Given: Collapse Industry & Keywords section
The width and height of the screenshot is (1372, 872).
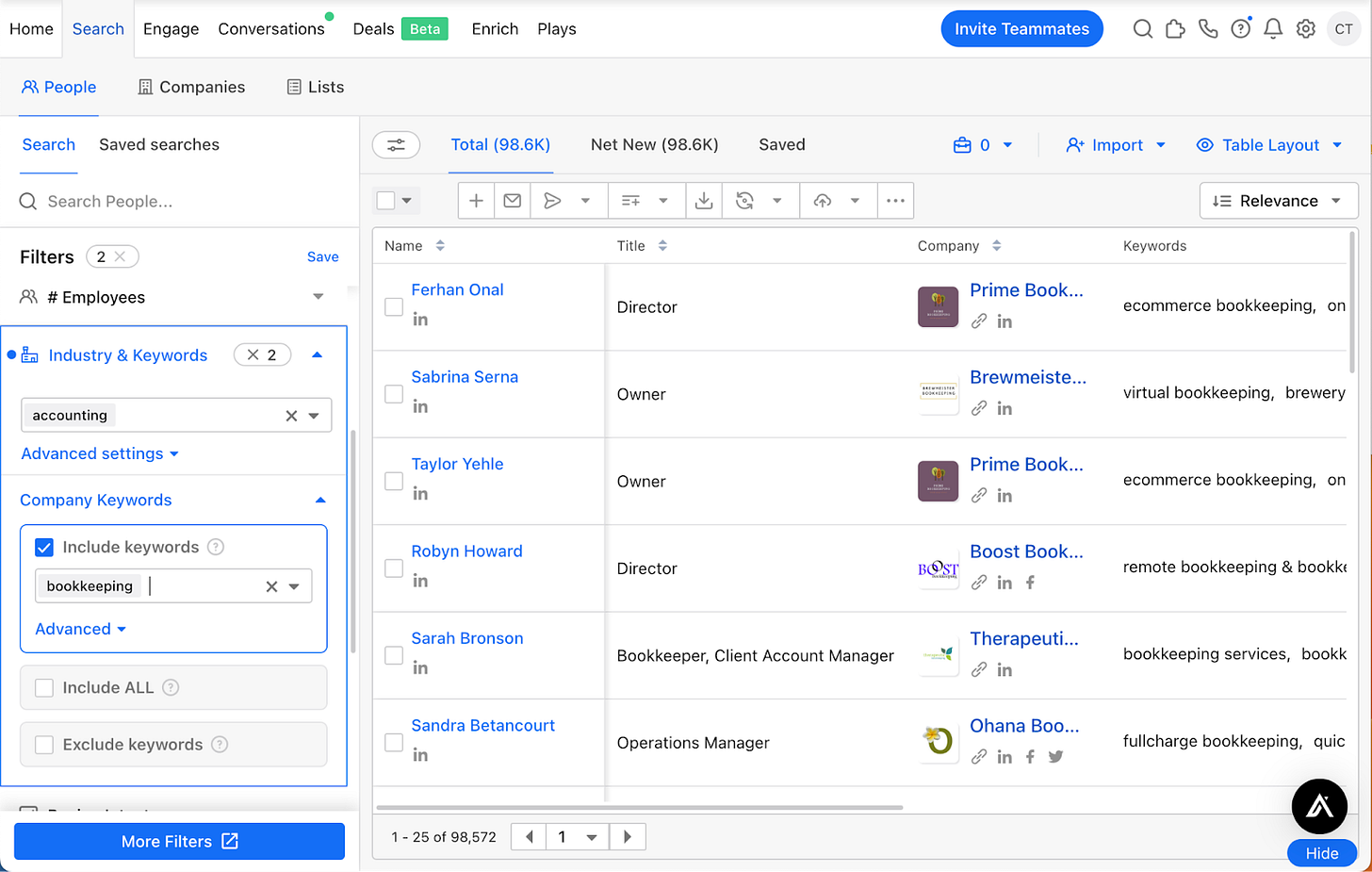Looking at the screenshot, I should 318,355.
